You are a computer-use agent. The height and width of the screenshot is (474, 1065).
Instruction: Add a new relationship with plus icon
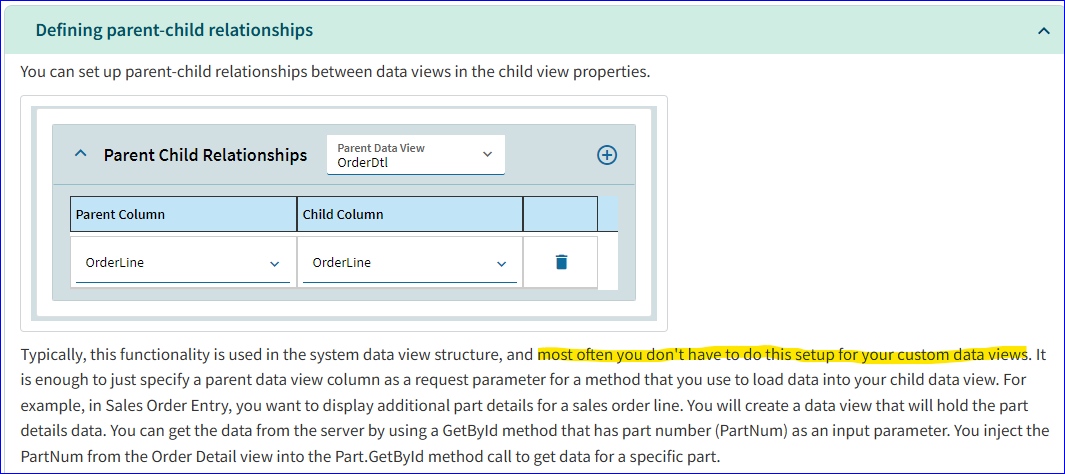(607, 156)
